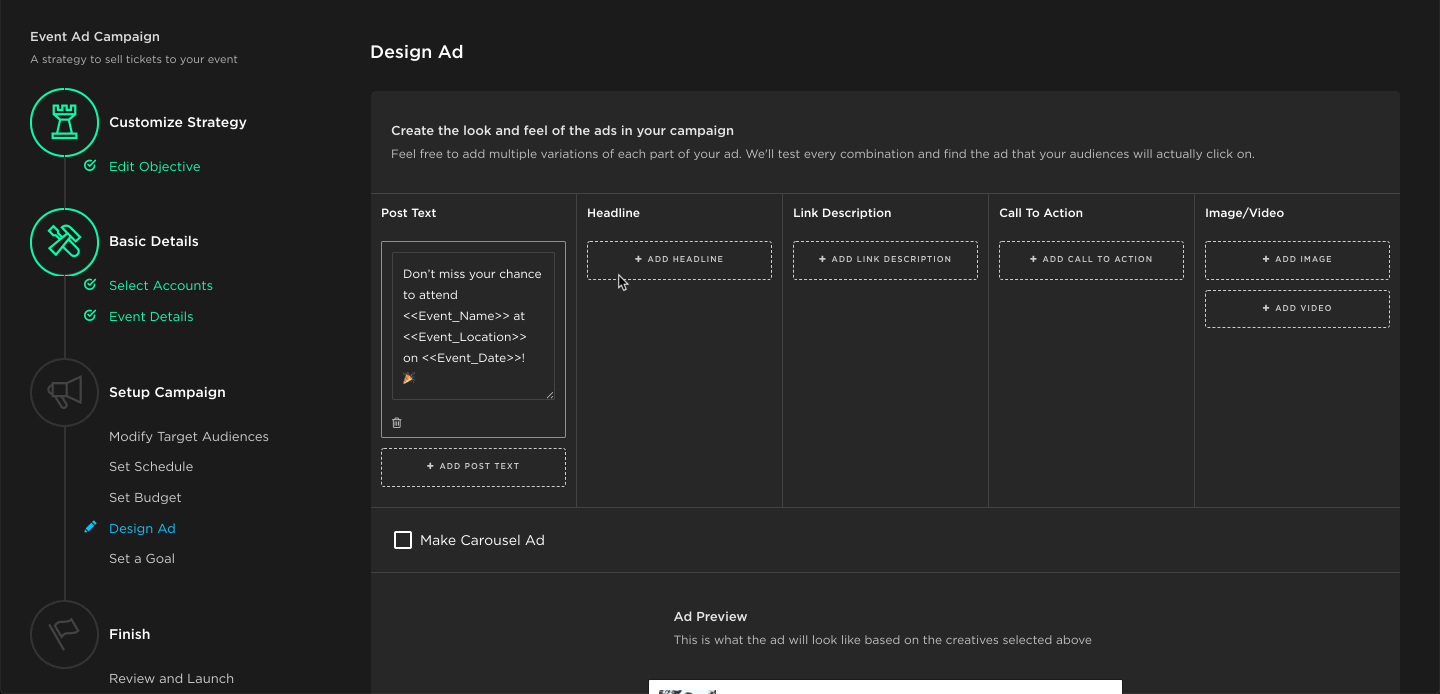Open Modify Target Audiences step
The image size is (1440, 694).
pos(189,436)
